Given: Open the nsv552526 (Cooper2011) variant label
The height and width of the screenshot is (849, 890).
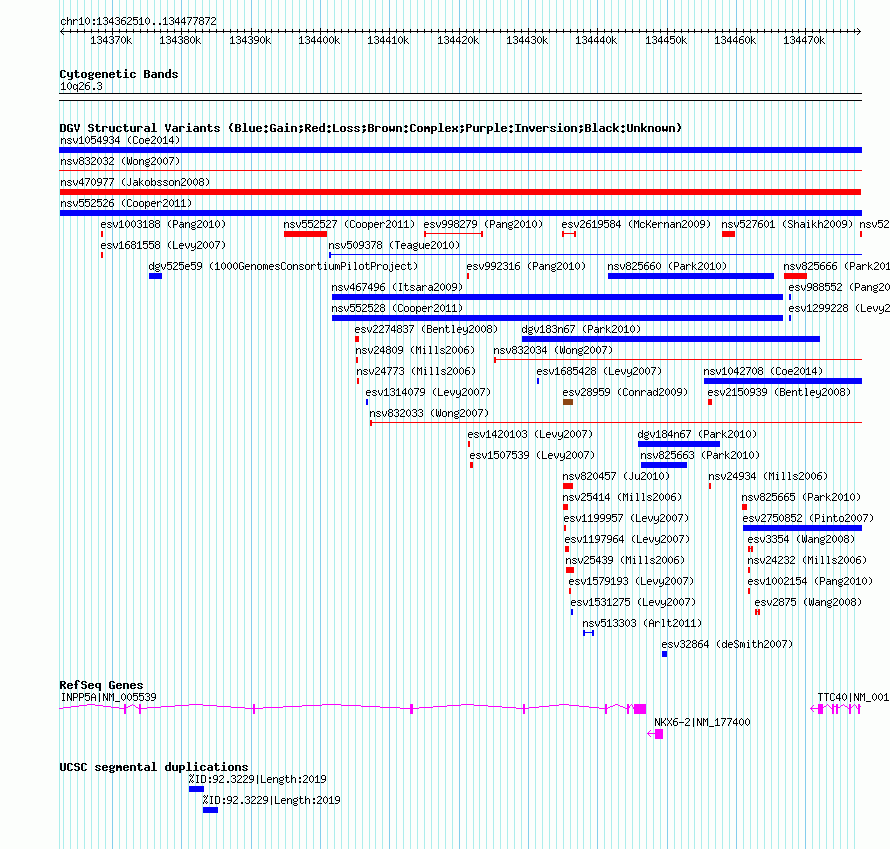Looking at the screenshot, I should pos(126,203).
